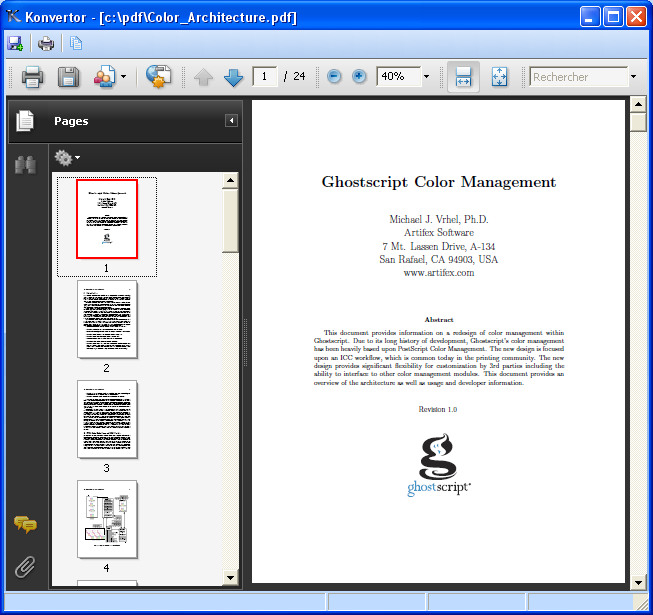Screen dimensions: 653x615
Task: Click the ghostscript logo in the page
Action: pos(439,465)
